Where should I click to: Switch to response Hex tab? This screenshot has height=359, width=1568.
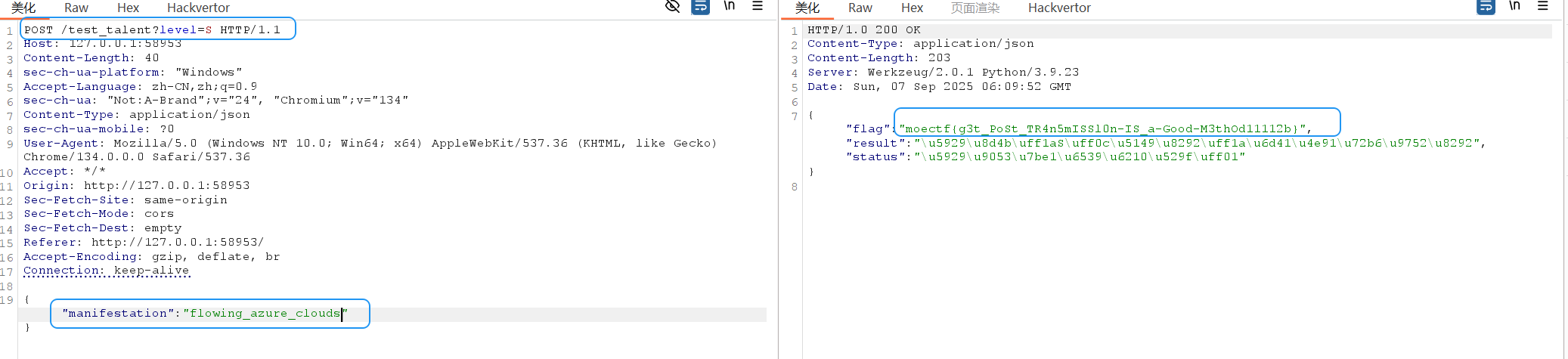[912, 8]
